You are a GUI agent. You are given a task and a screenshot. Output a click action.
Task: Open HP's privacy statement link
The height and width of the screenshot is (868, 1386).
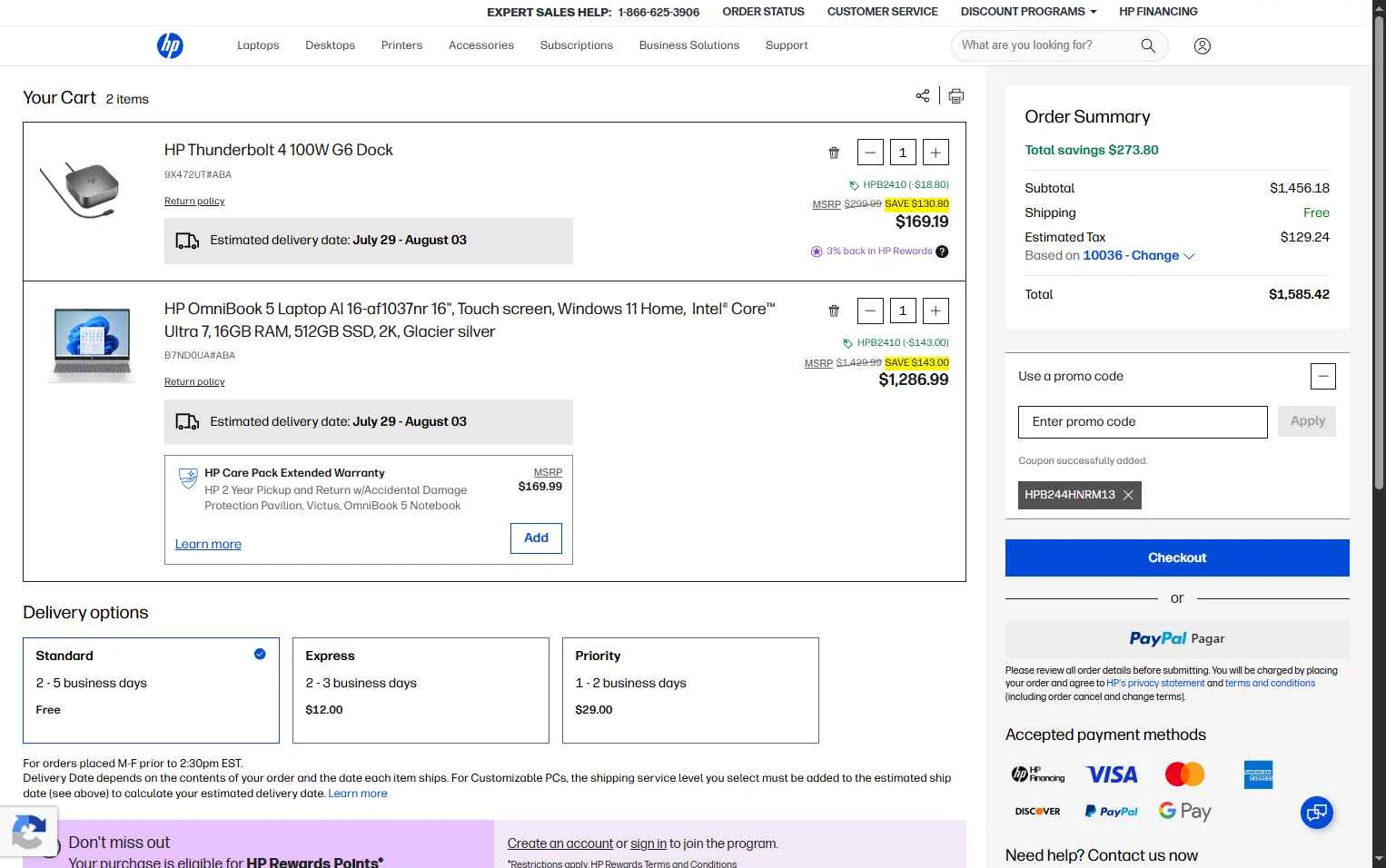point(1155,684)
